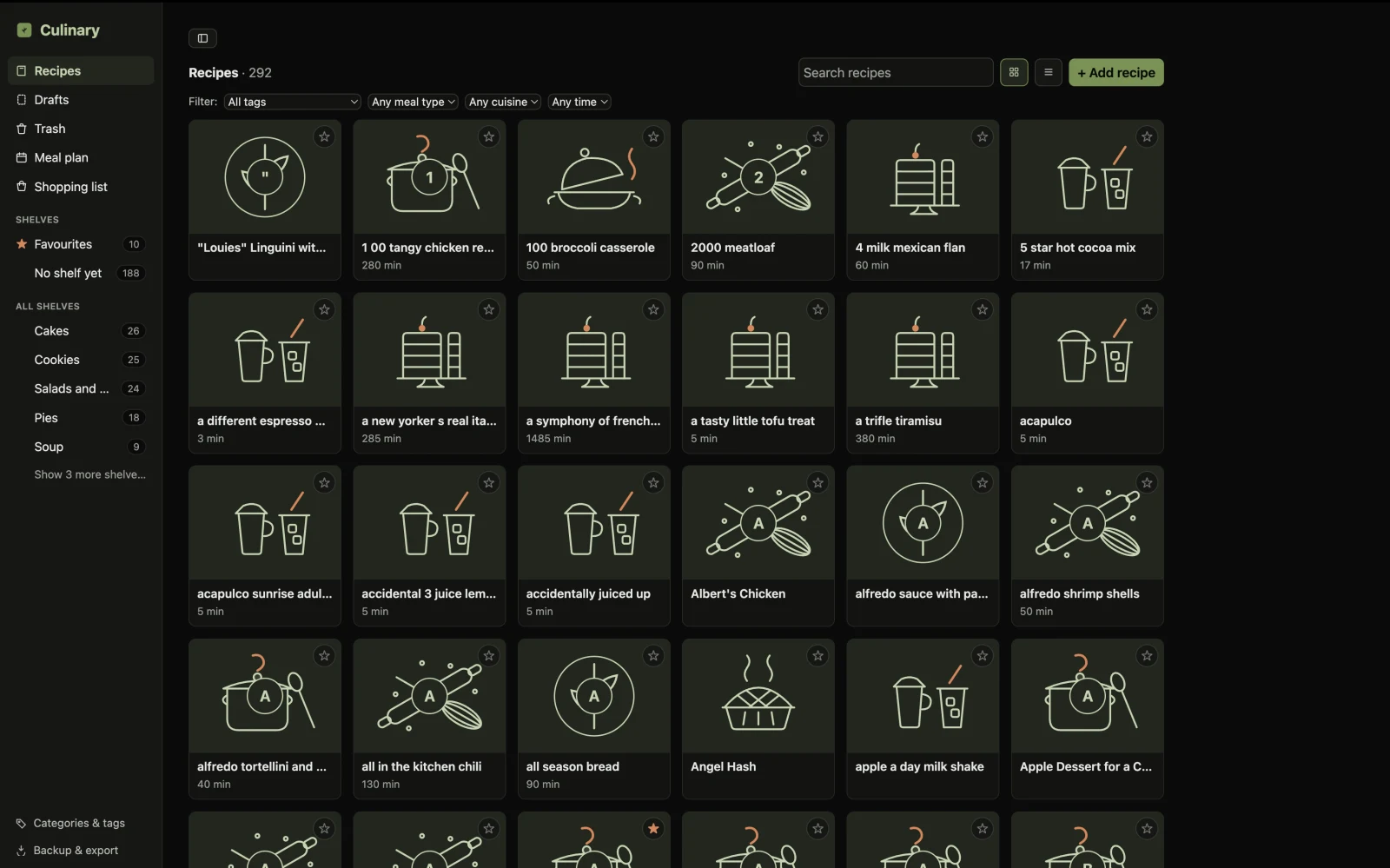This screenshot has height=868, width=1390.
Task: Open the Cakes shelf
Action: pos(81,331)
